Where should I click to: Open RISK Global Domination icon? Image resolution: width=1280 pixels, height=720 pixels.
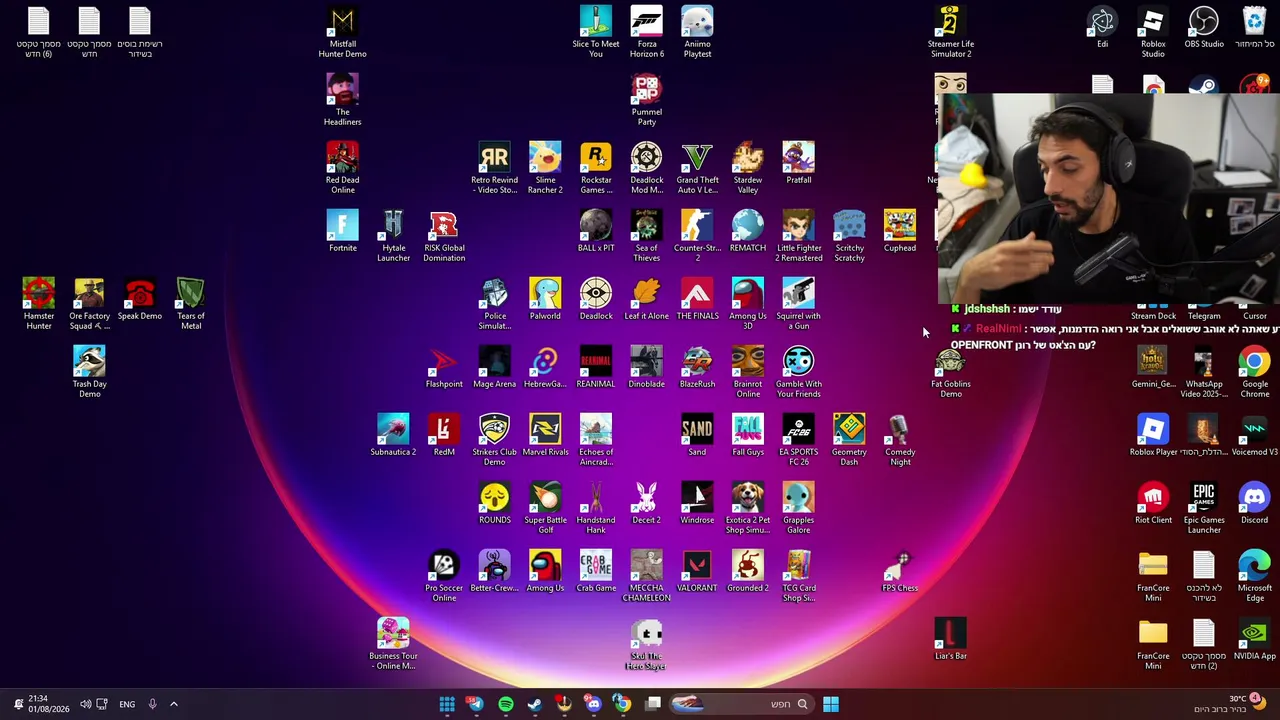point(444,236)
